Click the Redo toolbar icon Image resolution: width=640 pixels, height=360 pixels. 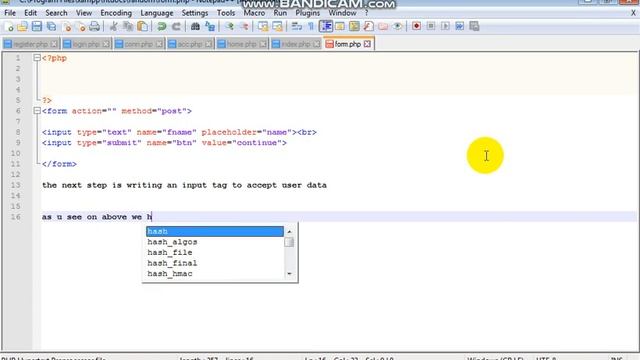pyautogui.click(x=176, y=27)
